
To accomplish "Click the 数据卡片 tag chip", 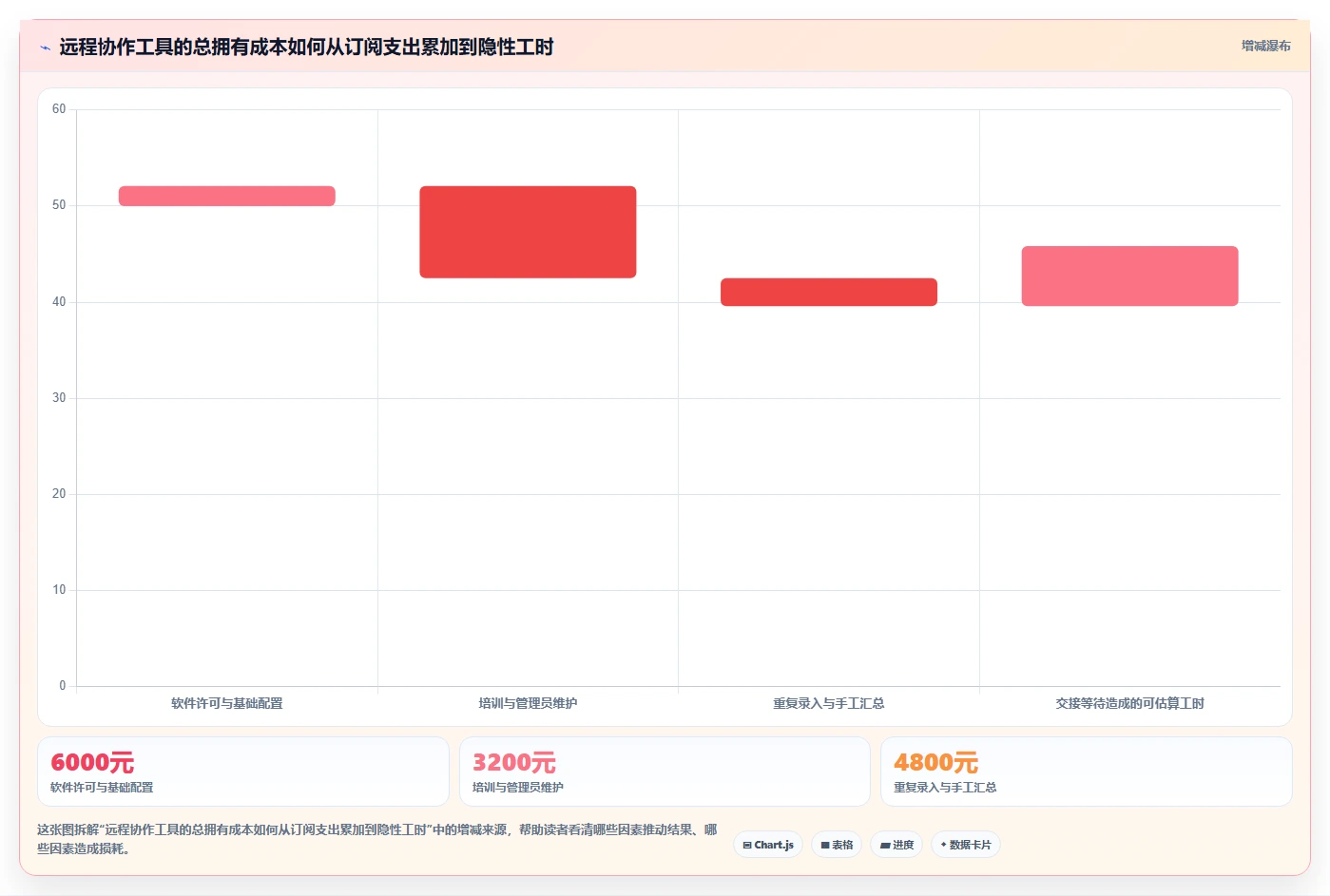I will 966,845.
